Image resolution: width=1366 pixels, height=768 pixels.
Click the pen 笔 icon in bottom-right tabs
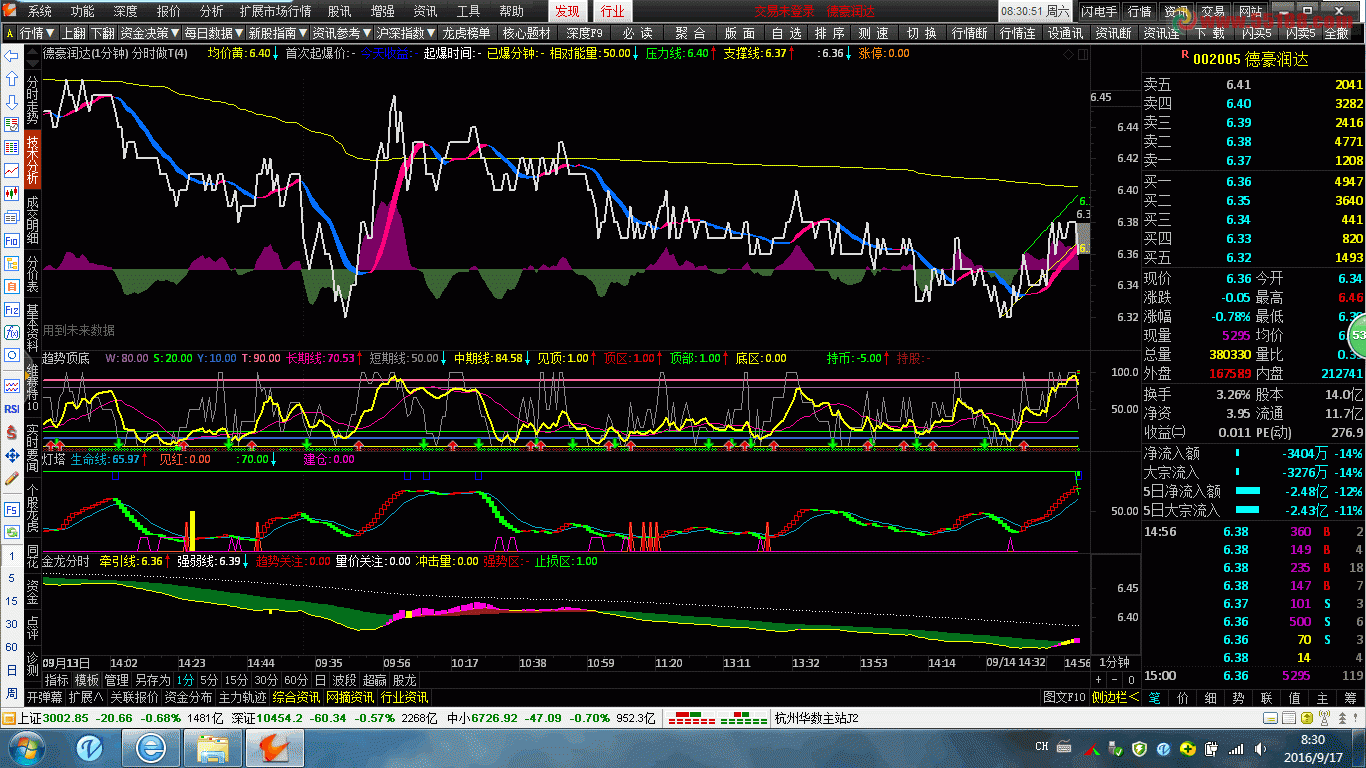[1155, 697]
